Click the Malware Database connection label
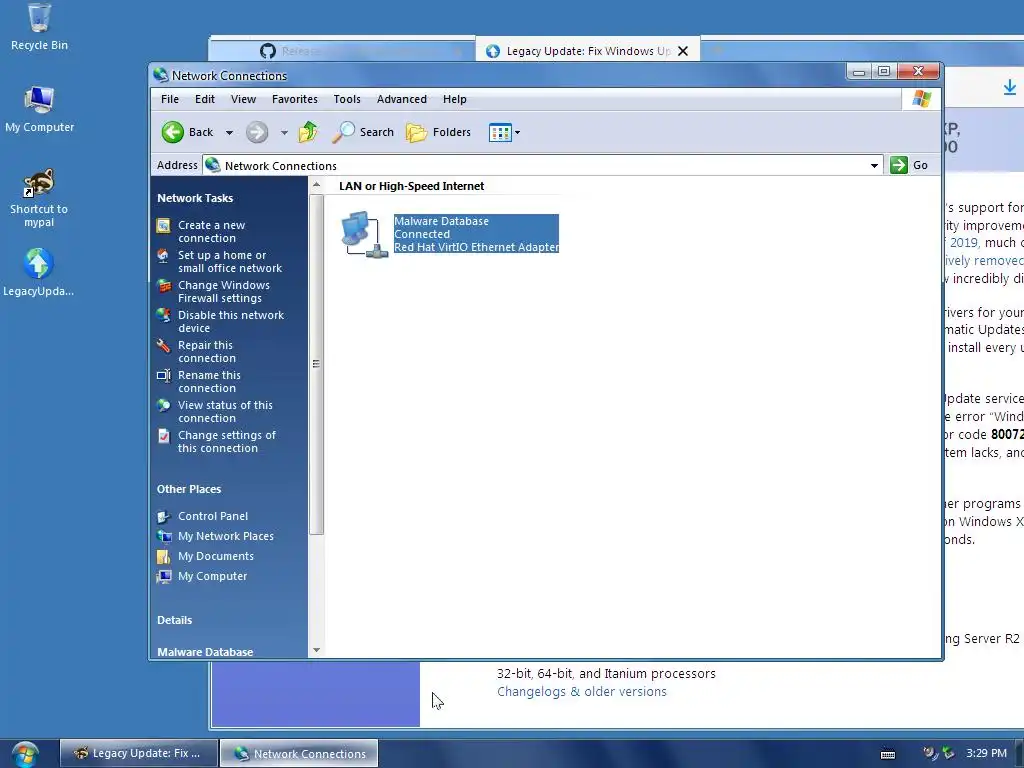The height and width of the screenshot is (768, 1024). pos(441,221)
